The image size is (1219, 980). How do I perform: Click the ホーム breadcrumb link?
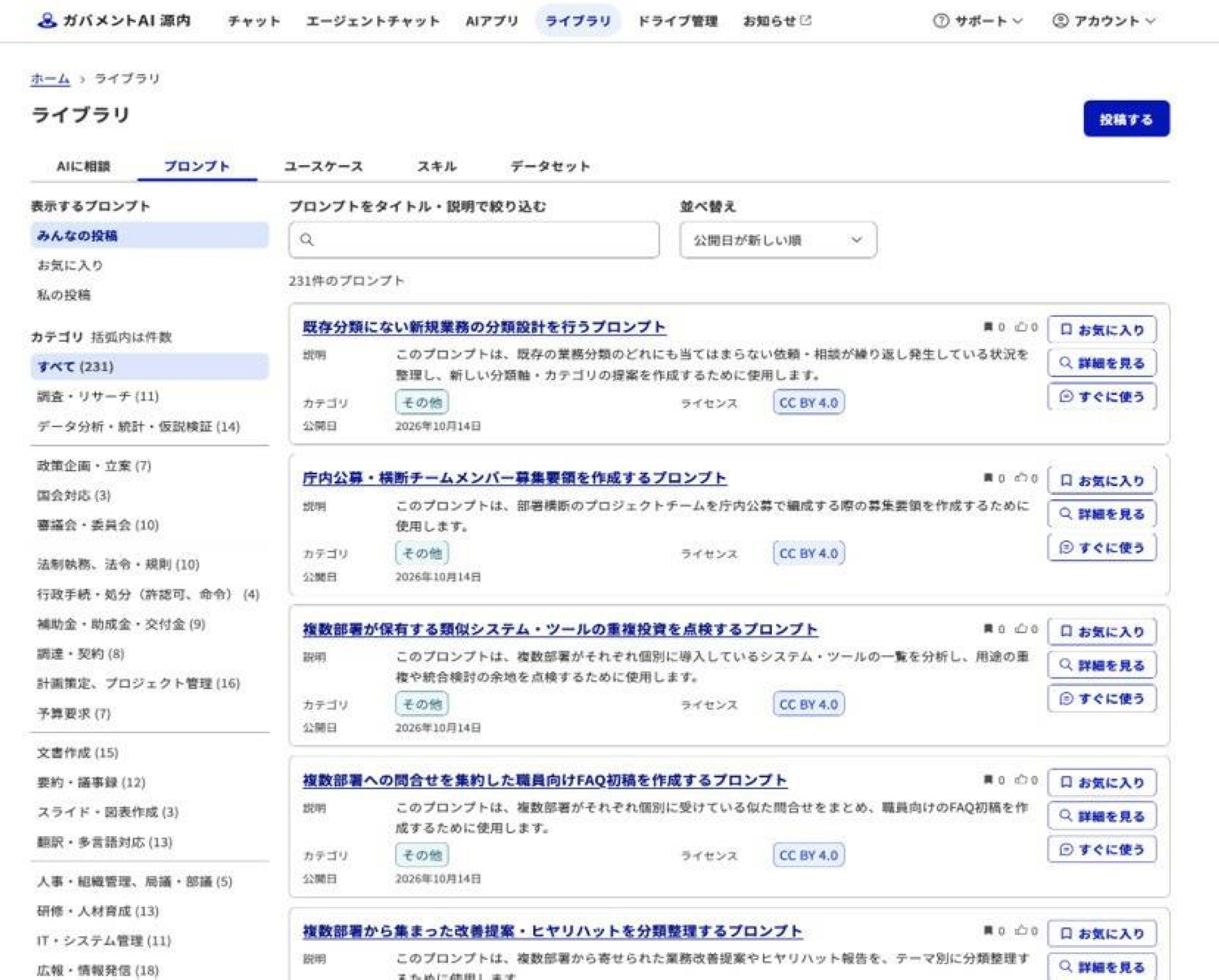pos(50,79)
